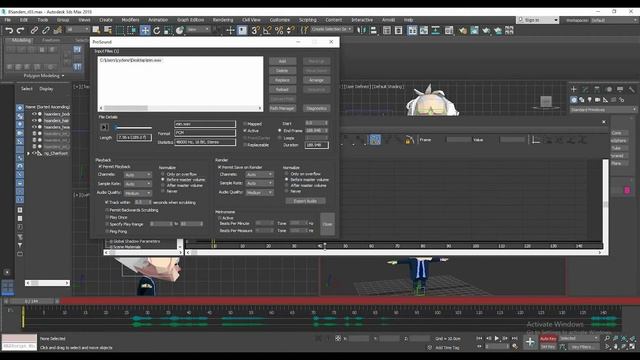The height and width of the screenshot is (360, 640).
Task: Click the input files list horizontal scrollbar
Action: 180,108
